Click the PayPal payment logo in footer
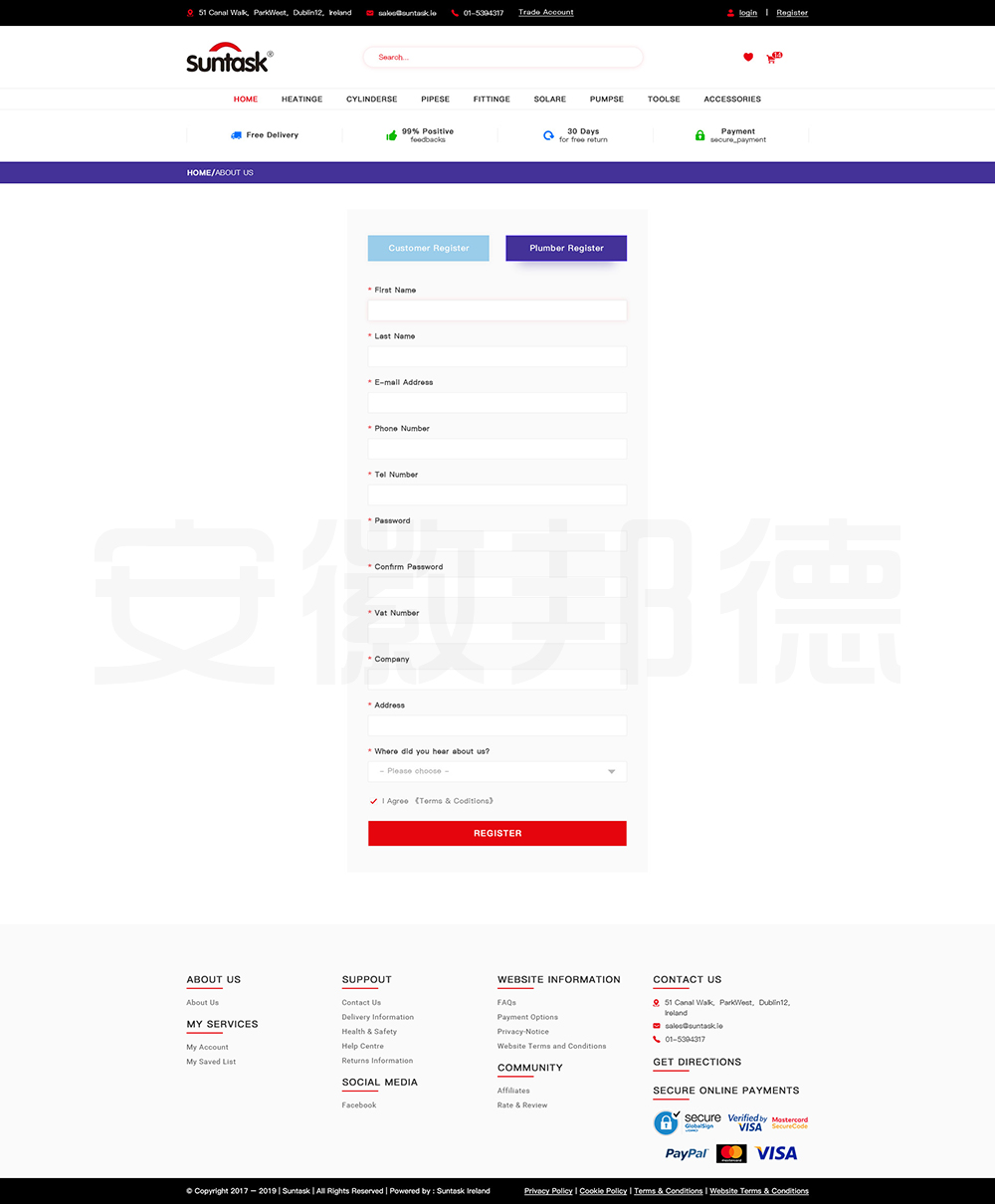The width and height of the screenshot is (995, 1204). coord(687,1153)
